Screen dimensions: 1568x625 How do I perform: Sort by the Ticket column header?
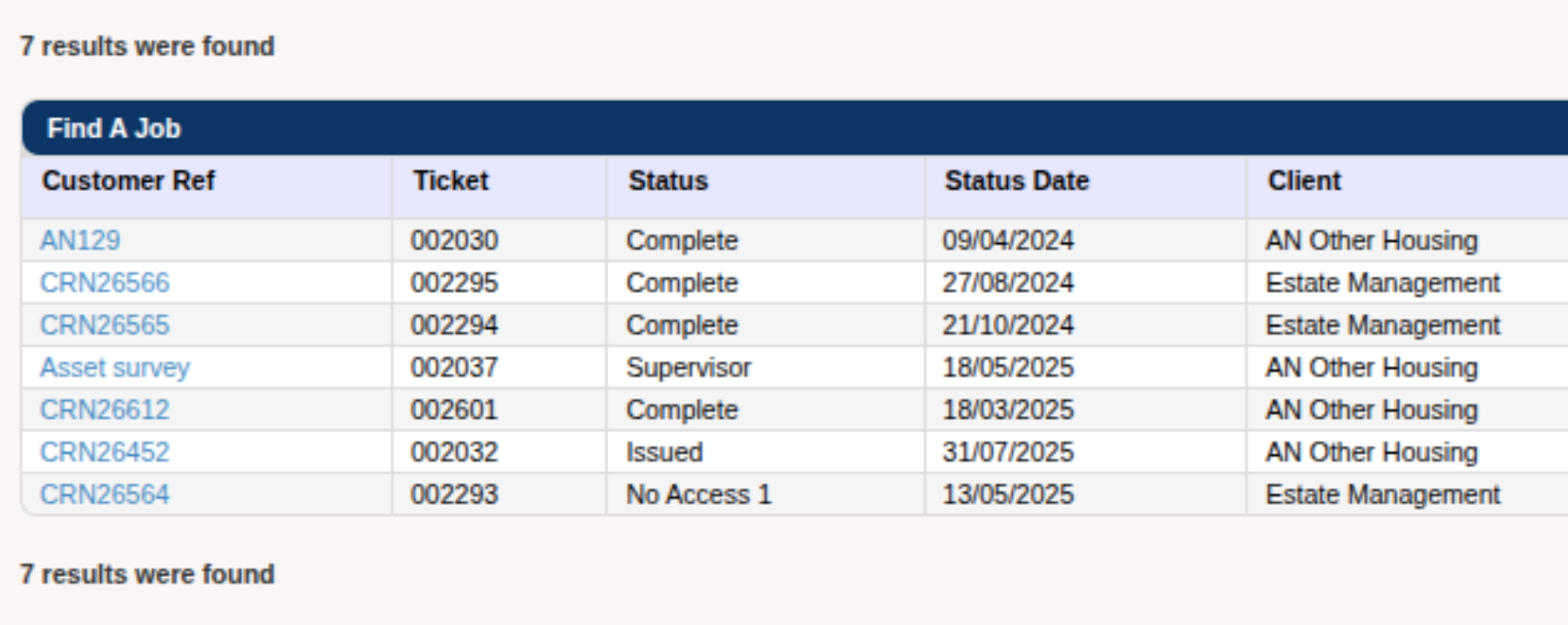pyautogui.click(x=451, y=180)
